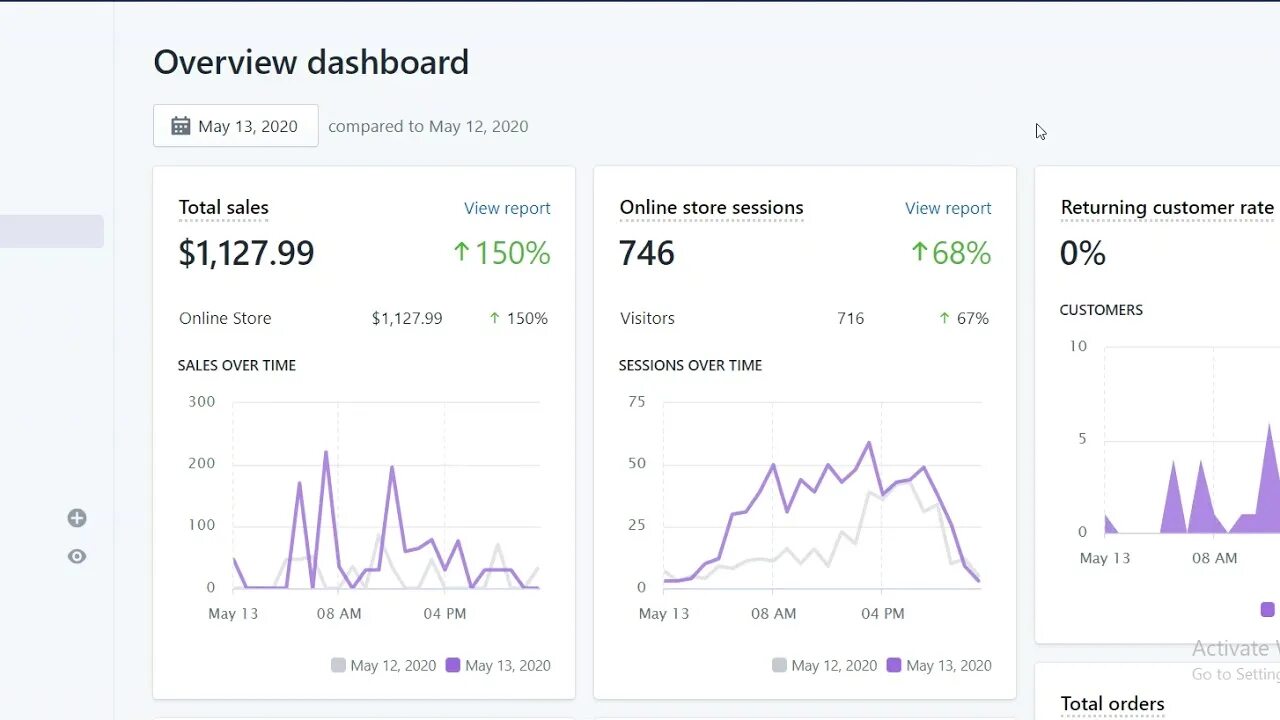Click the purple May 13 swatch in sales legend
1280x720 pixels.
pyautogui.click(x=453, y=665)
